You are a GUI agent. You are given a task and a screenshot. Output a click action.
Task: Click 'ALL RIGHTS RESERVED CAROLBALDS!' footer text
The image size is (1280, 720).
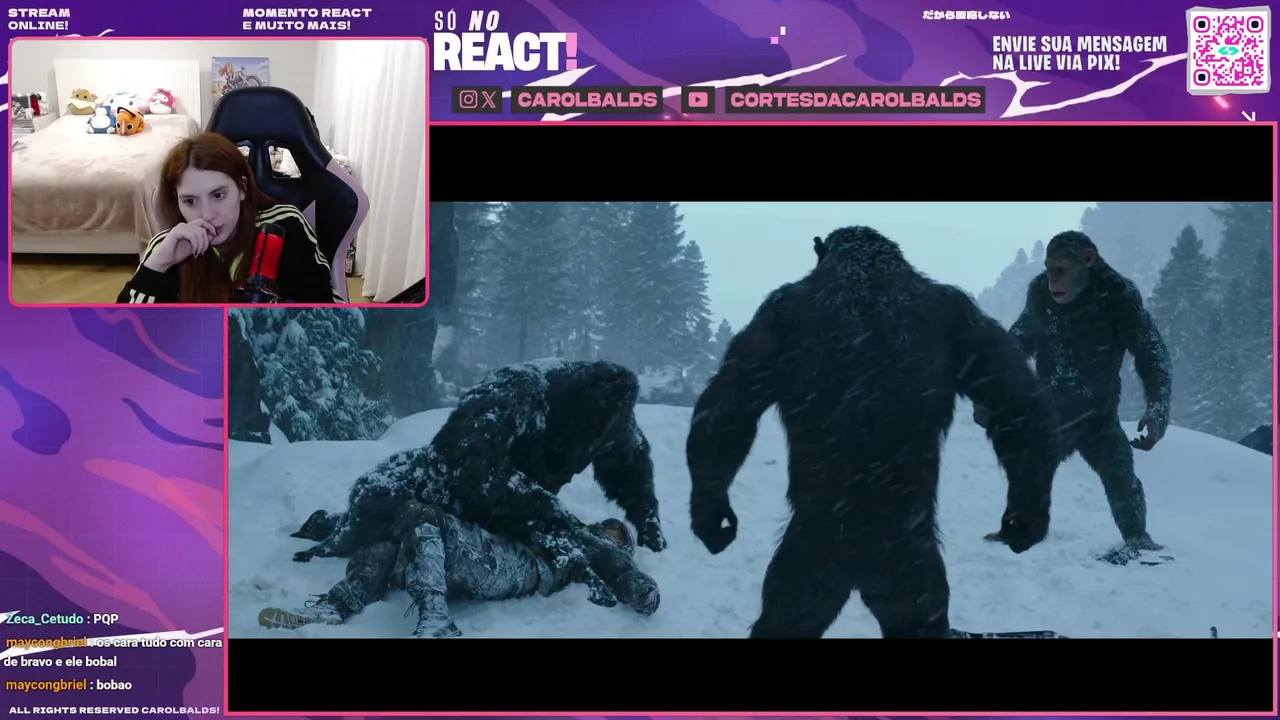(x=114, y=710)
